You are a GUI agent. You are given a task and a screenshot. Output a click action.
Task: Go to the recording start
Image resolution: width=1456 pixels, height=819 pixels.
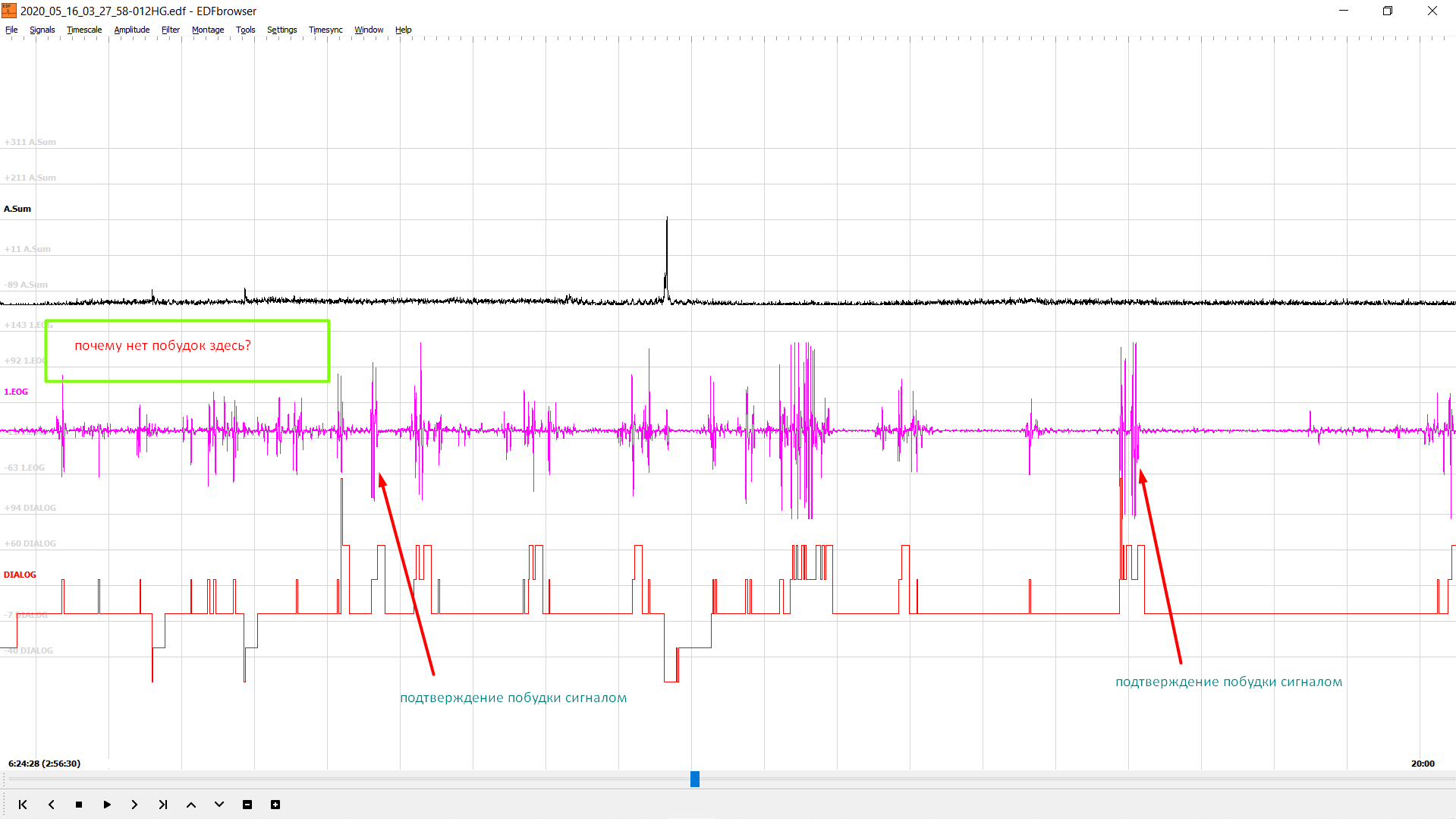23,805
